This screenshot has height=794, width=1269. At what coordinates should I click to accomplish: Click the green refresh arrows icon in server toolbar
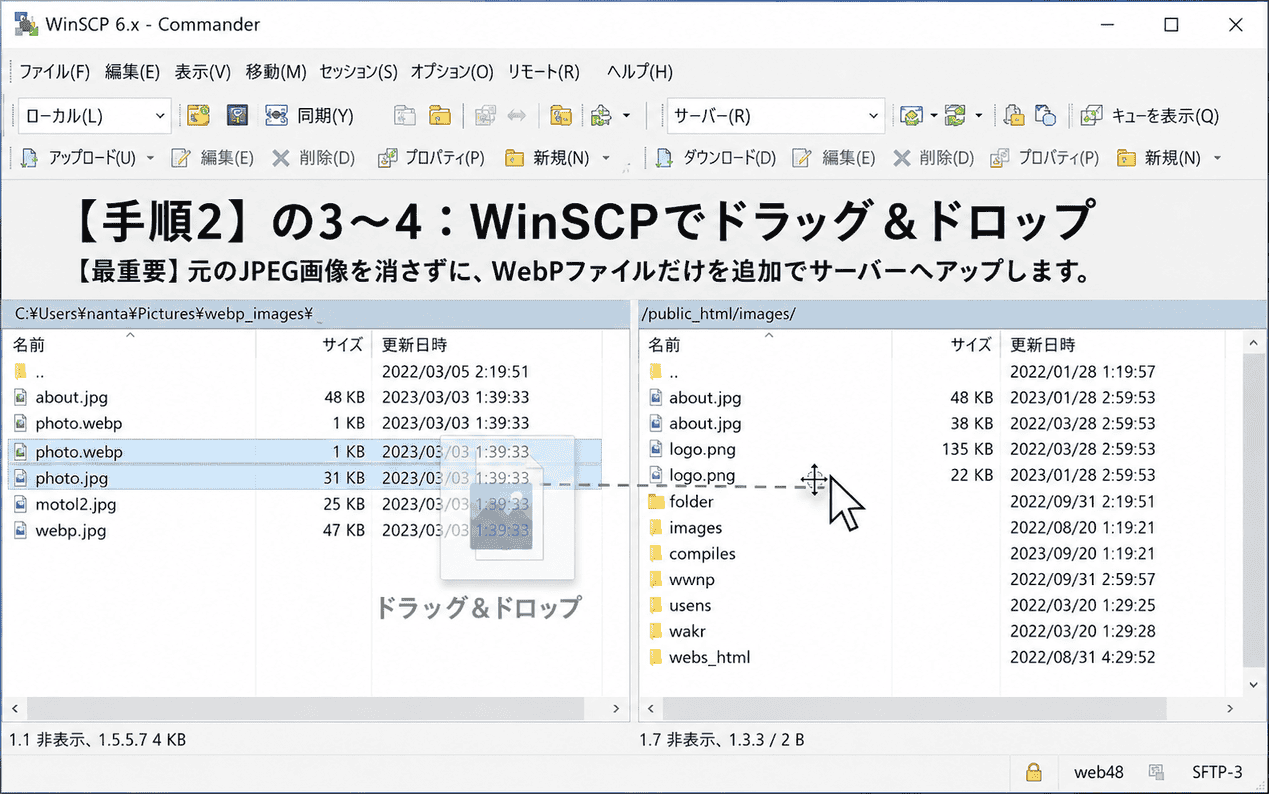955,116
